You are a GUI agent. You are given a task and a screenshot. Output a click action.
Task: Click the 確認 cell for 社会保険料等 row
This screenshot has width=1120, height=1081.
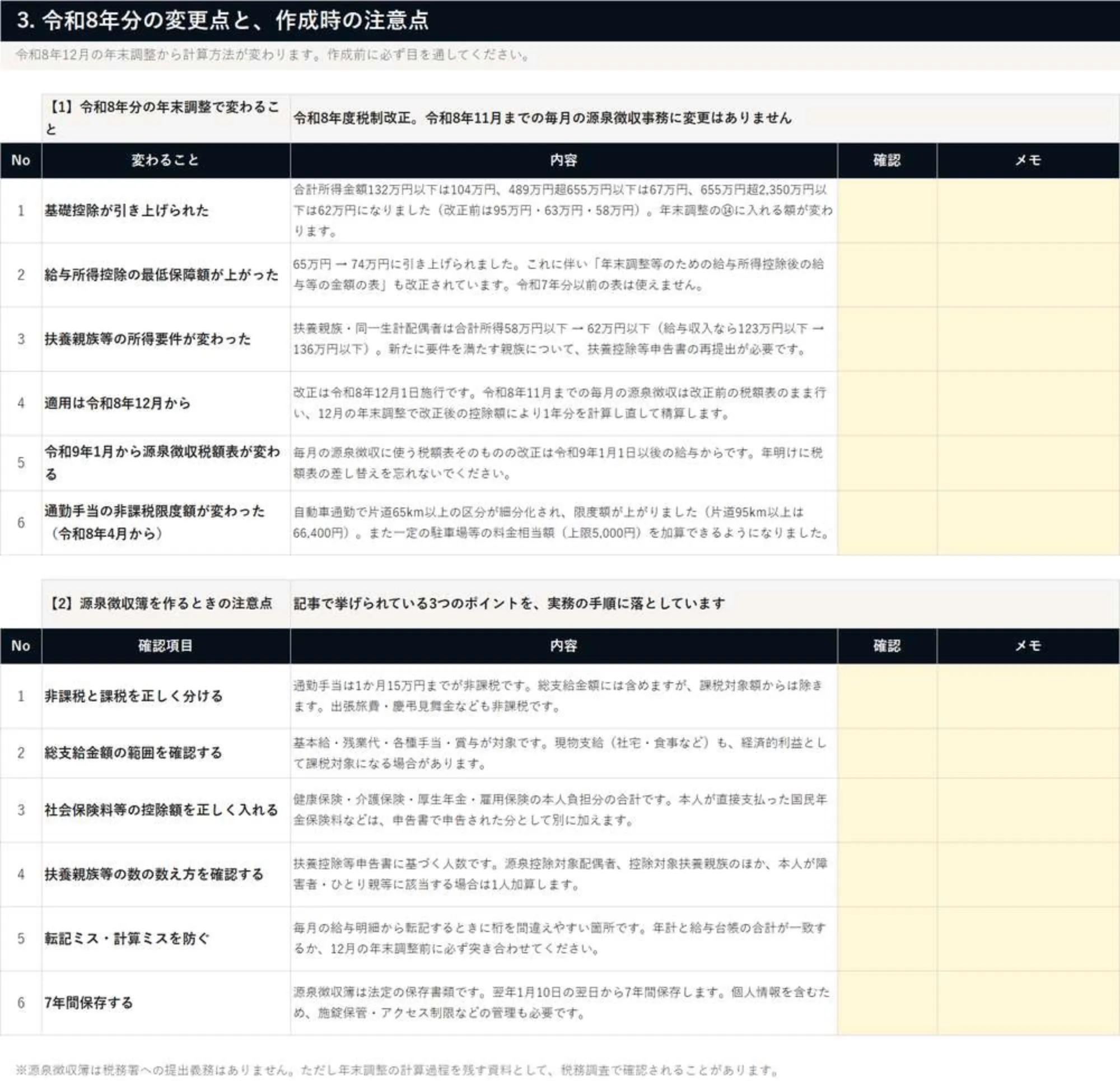pos(887,810)
